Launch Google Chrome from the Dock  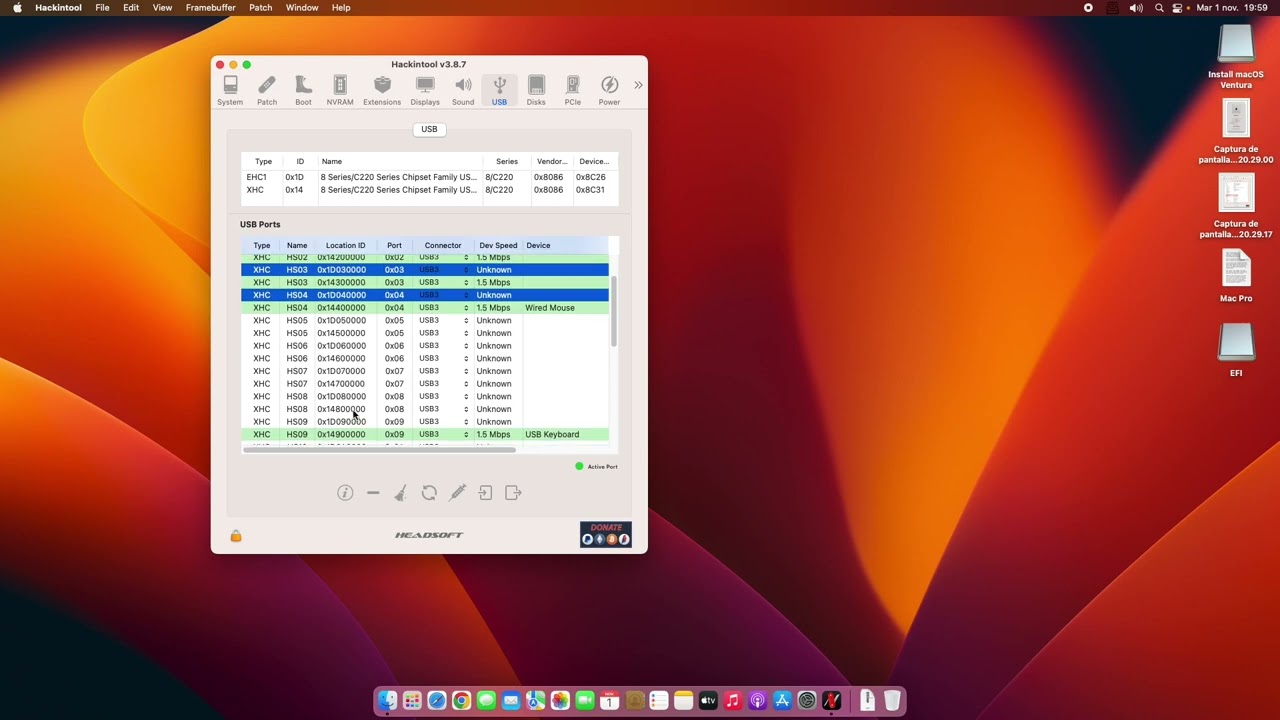[x=461, y=701]
